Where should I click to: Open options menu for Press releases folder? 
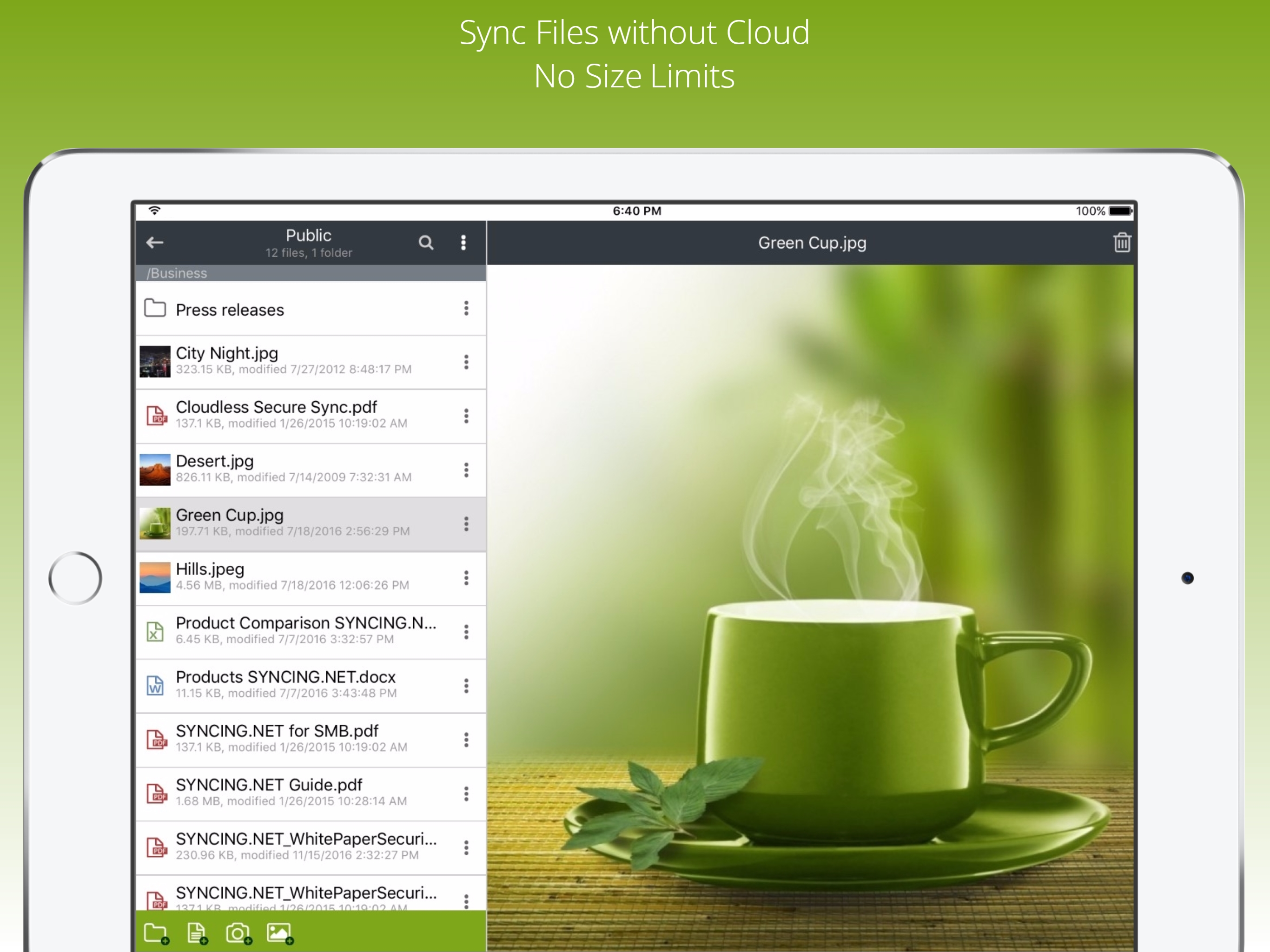click(466, 308)
